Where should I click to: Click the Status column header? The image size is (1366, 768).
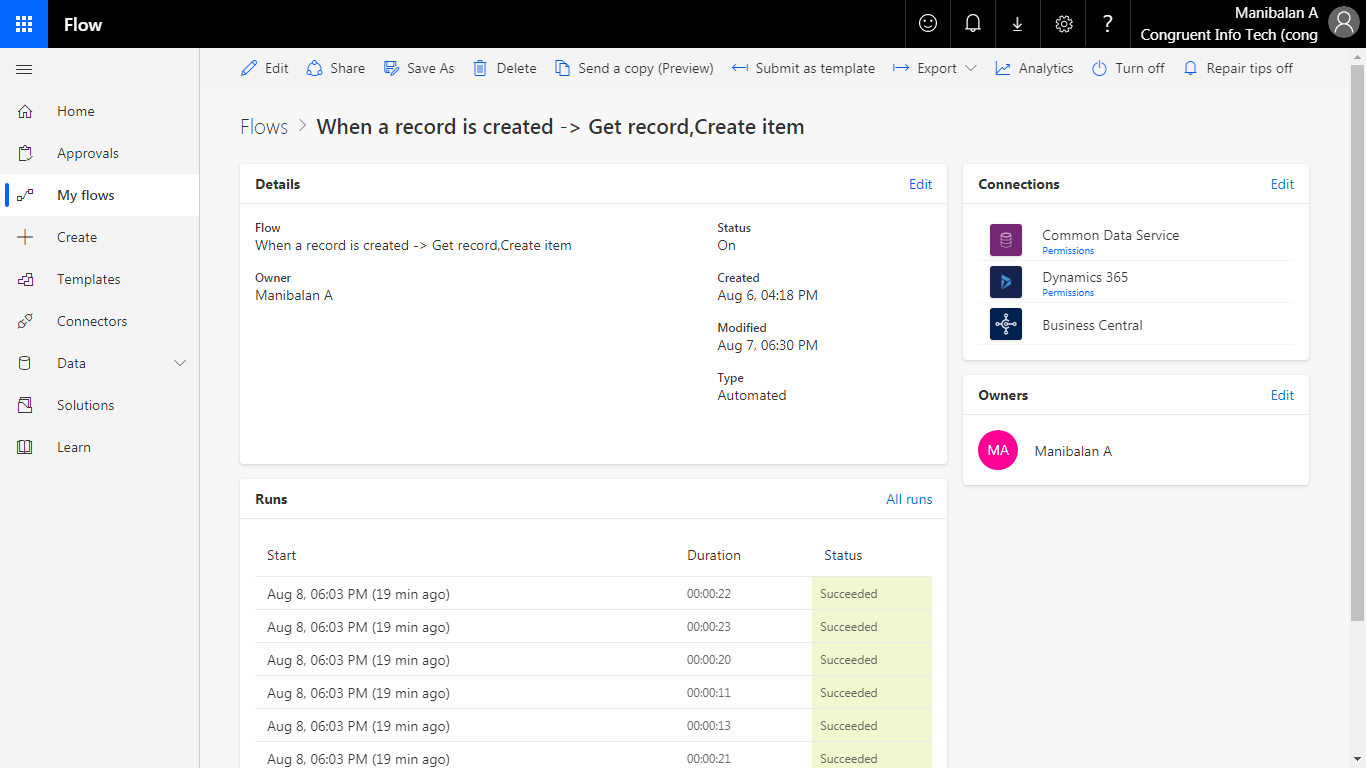(843, 555)
